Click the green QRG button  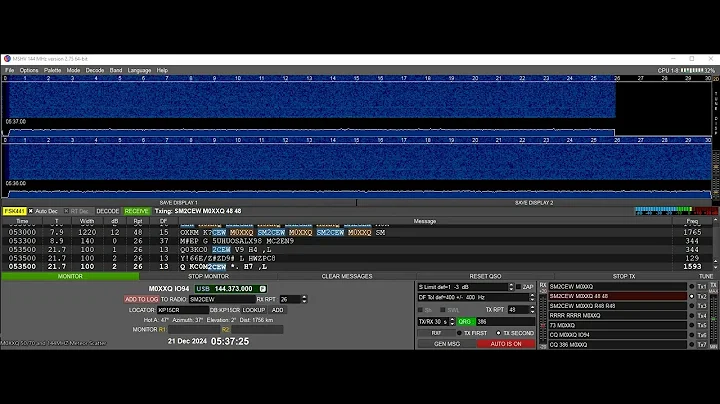click(x=464, y=322)
